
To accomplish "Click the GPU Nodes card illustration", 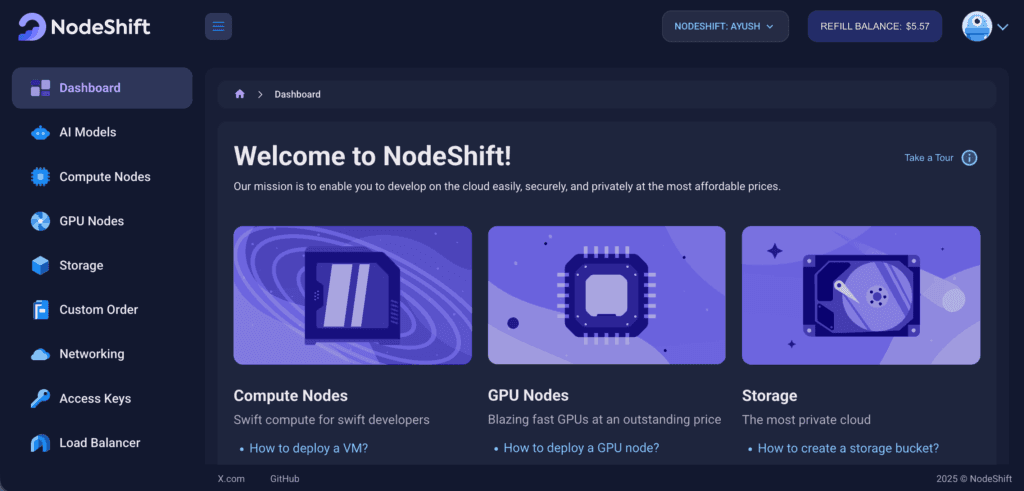I will point(606,295).
